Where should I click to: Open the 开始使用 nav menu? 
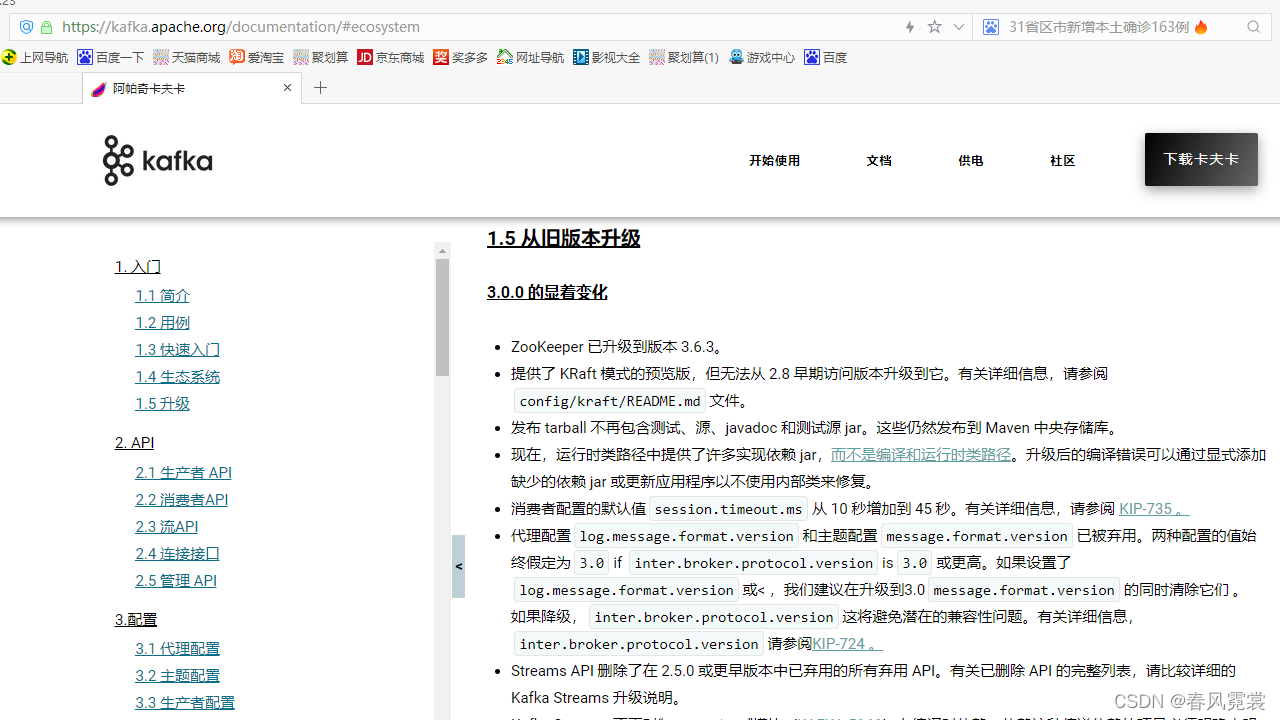pos(775,160)
